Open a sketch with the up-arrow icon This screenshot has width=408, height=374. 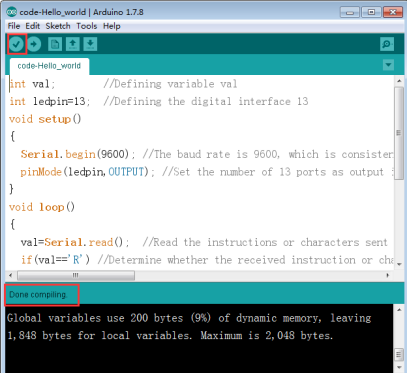[x=73, y=44]
